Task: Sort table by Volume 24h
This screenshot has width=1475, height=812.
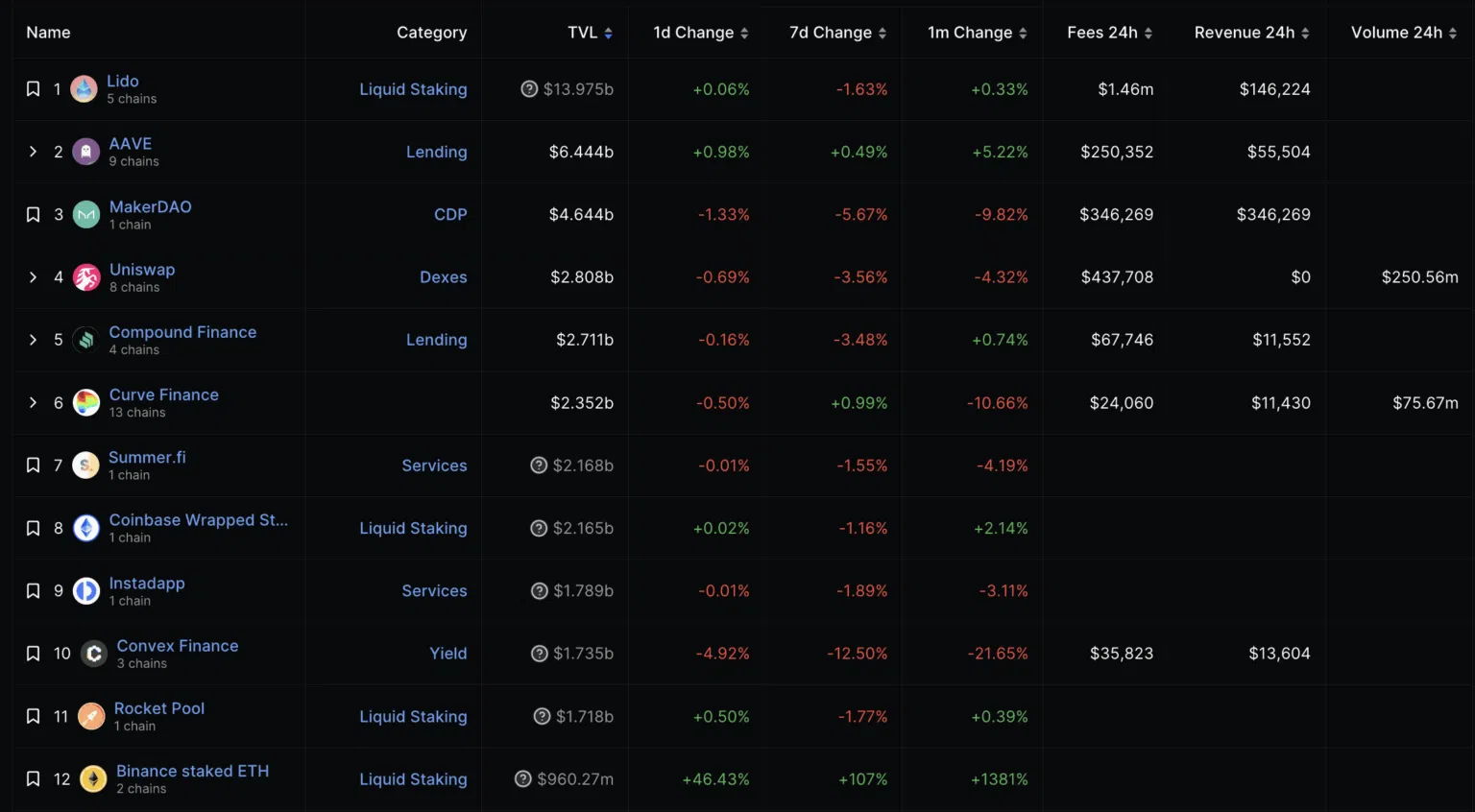Action: tap(1404, 33)
